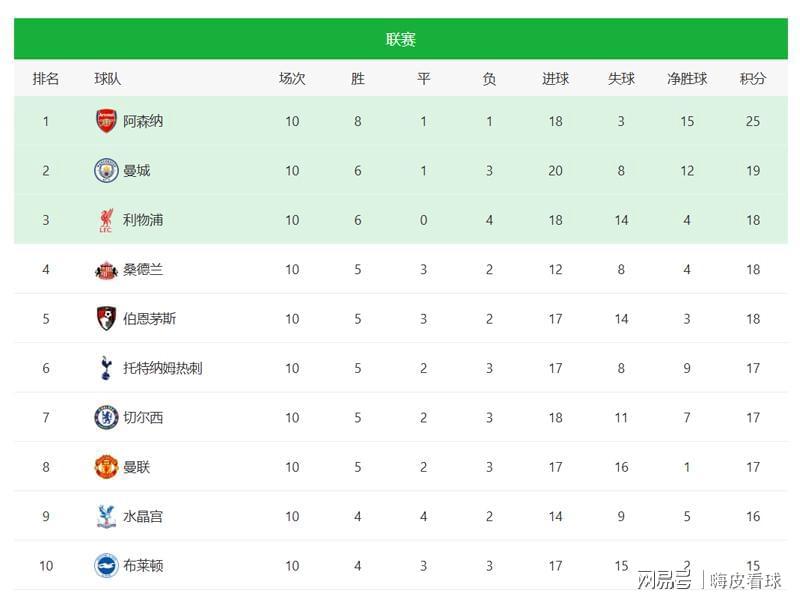Click the 切尔西 team name
800x600 pixels.
pyautogui.click(x=143, y=417)
